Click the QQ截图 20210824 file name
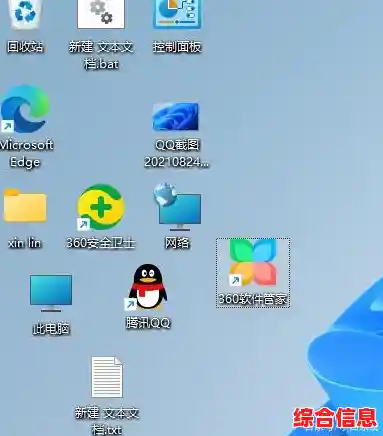The image size is (383, 436). point(176,153)
